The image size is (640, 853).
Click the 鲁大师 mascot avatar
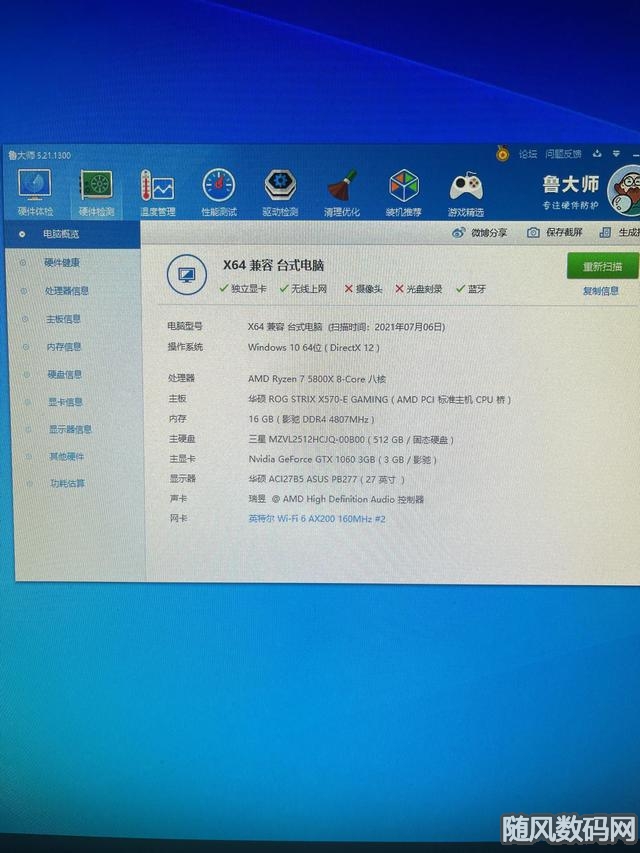pos(624,191)
